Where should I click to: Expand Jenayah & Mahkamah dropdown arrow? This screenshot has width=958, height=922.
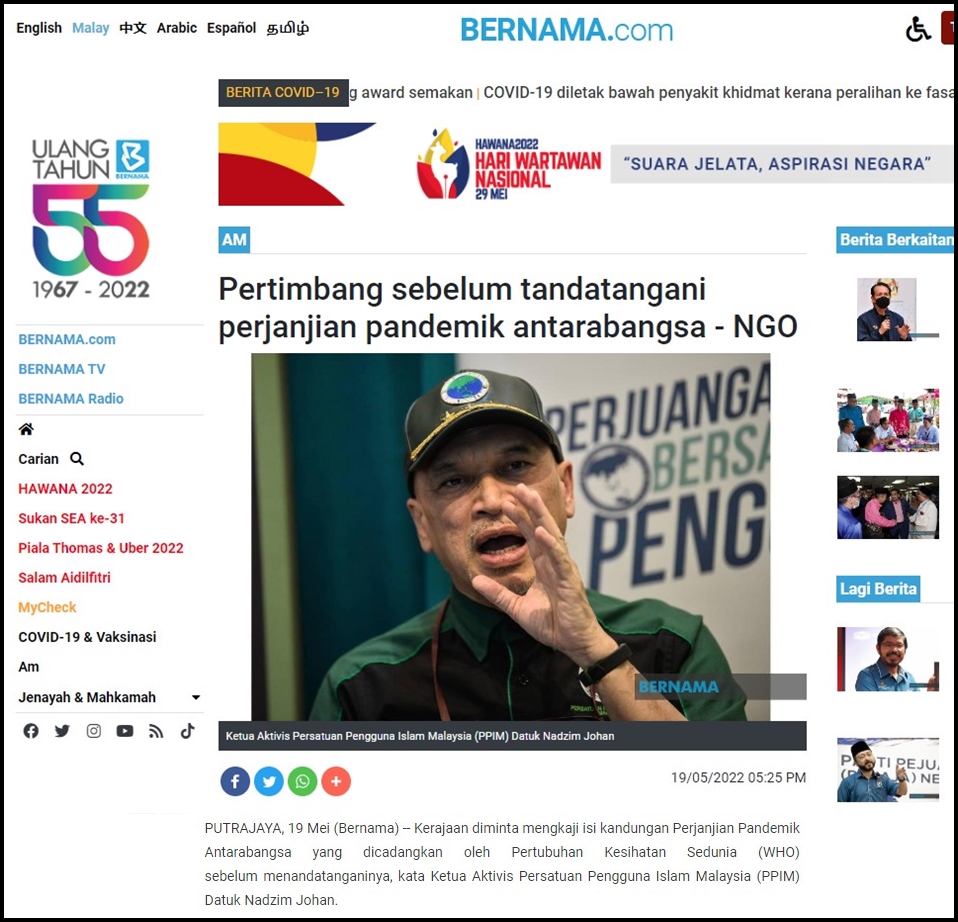[x=196, y=697]
